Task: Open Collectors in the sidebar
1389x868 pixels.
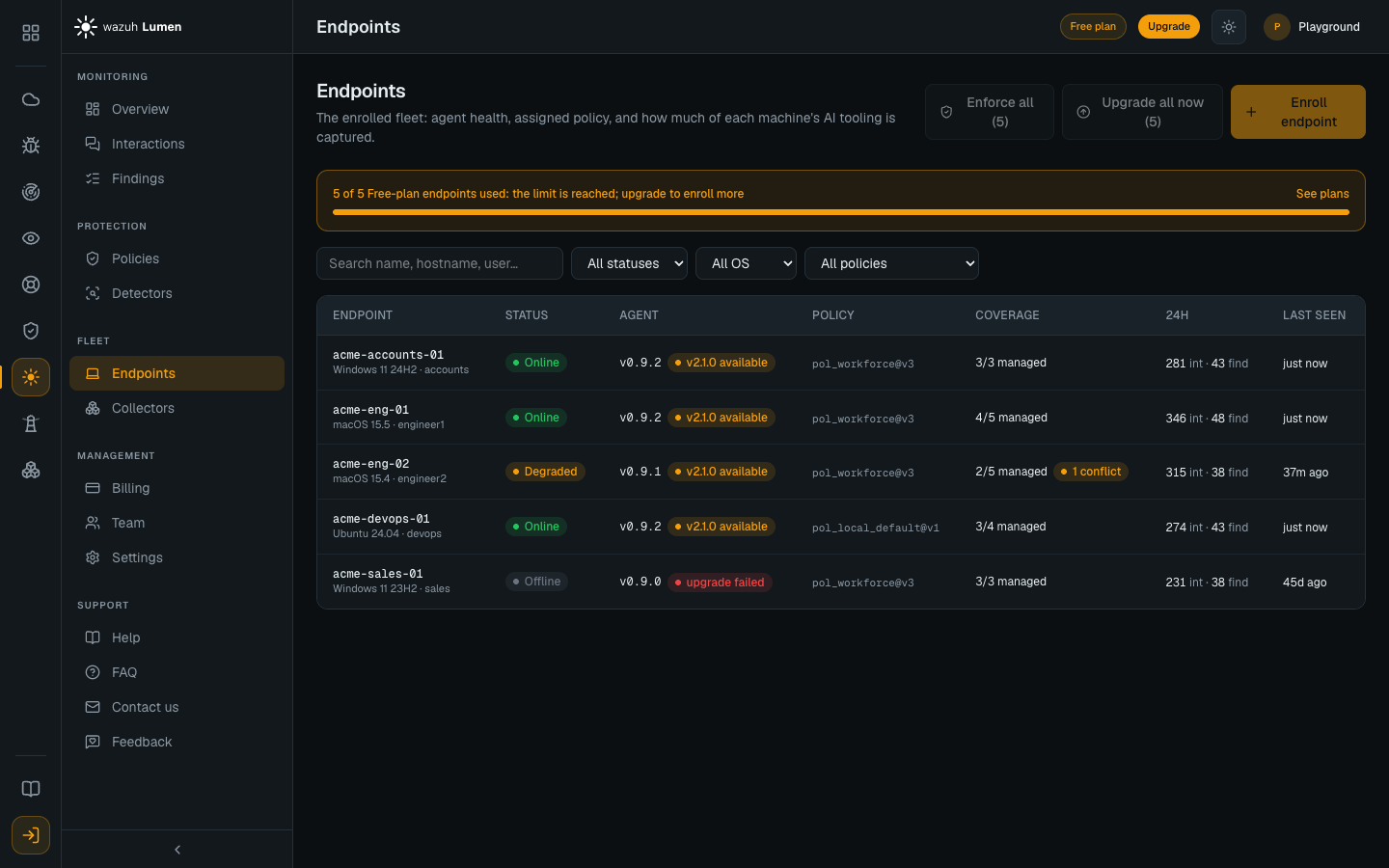Action: click(x=177, y=408)
